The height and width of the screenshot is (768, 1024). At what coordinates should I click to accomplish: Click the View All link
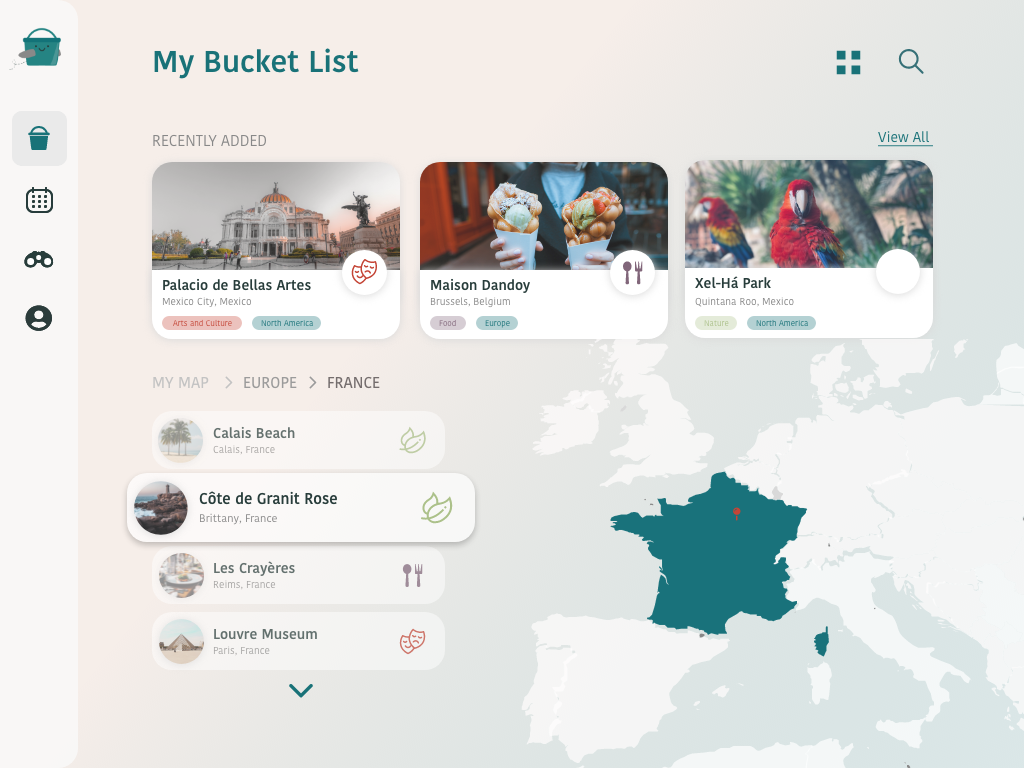(904, 137)
